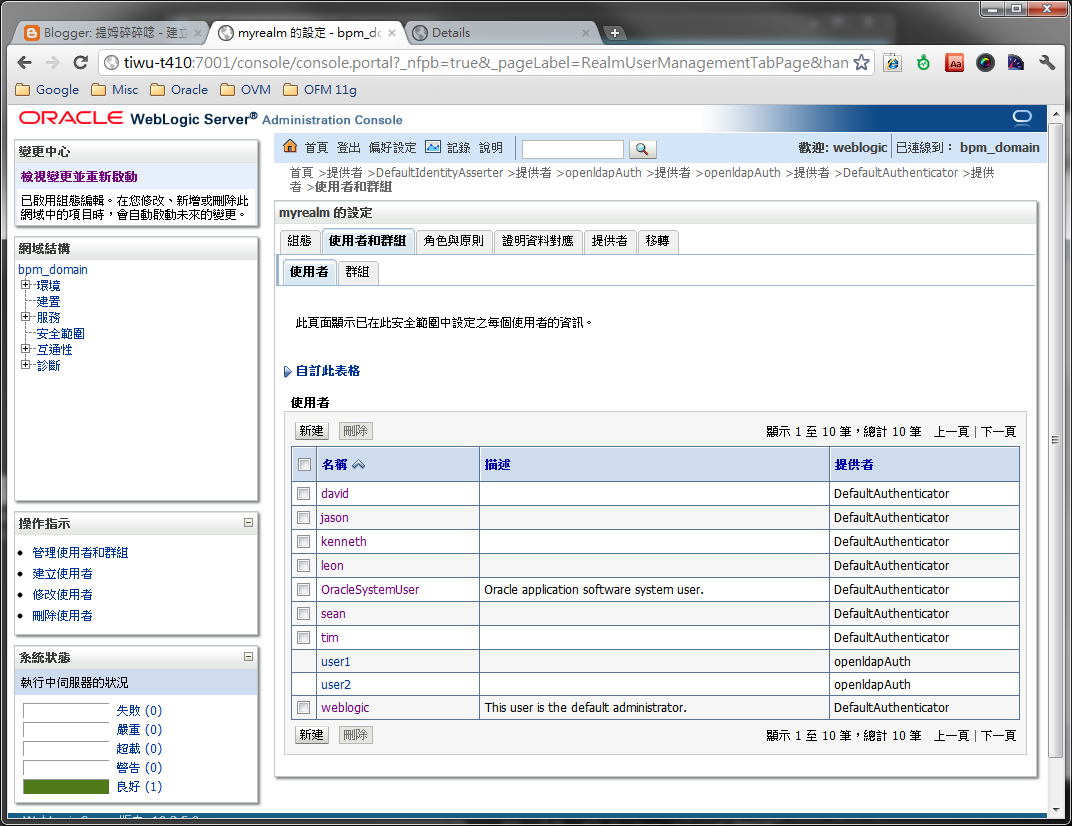Expand the 互通性 tree node
This screenshot has width=1072, height=826.
pos(25,349)
